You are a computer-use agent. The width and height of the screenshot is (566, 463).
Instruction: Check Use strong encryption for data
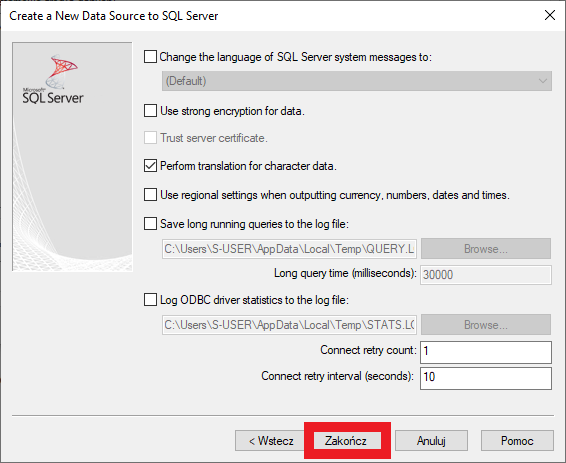click(150, 110)
